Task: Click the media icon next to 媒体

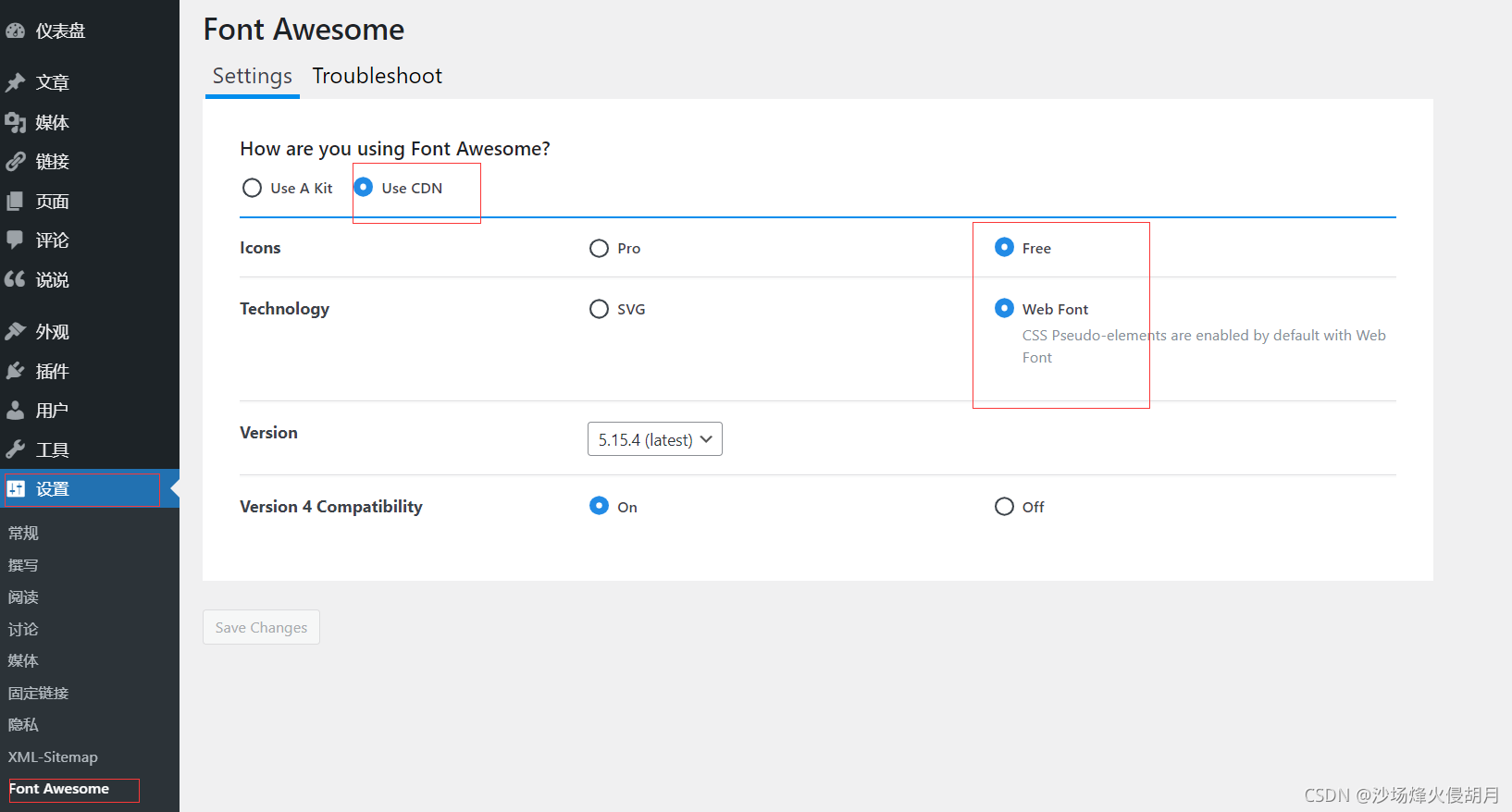Action: (x=15, y=122)
